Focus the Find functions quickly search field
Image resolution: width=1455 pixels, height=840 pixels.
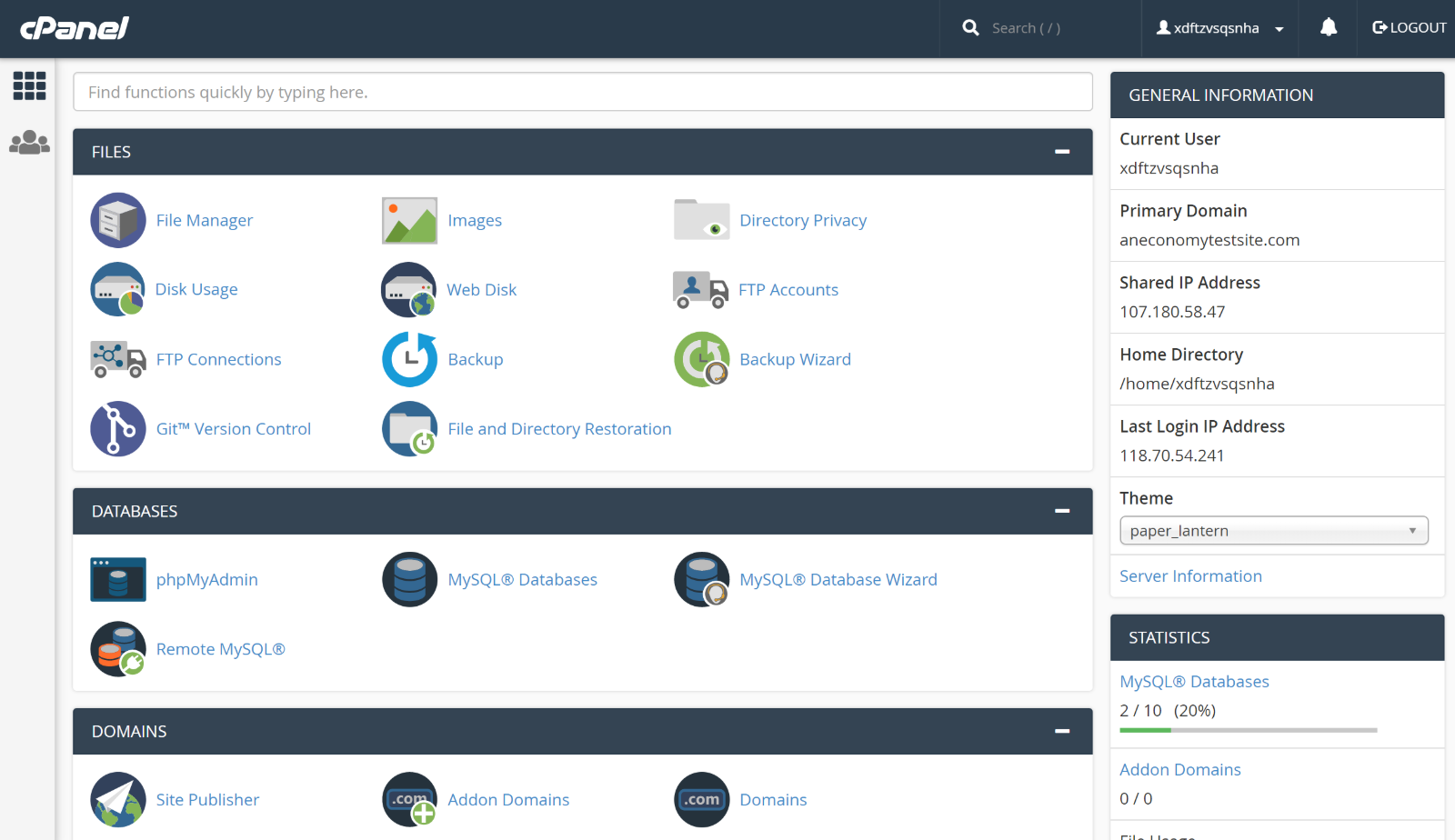click(583, 92)
